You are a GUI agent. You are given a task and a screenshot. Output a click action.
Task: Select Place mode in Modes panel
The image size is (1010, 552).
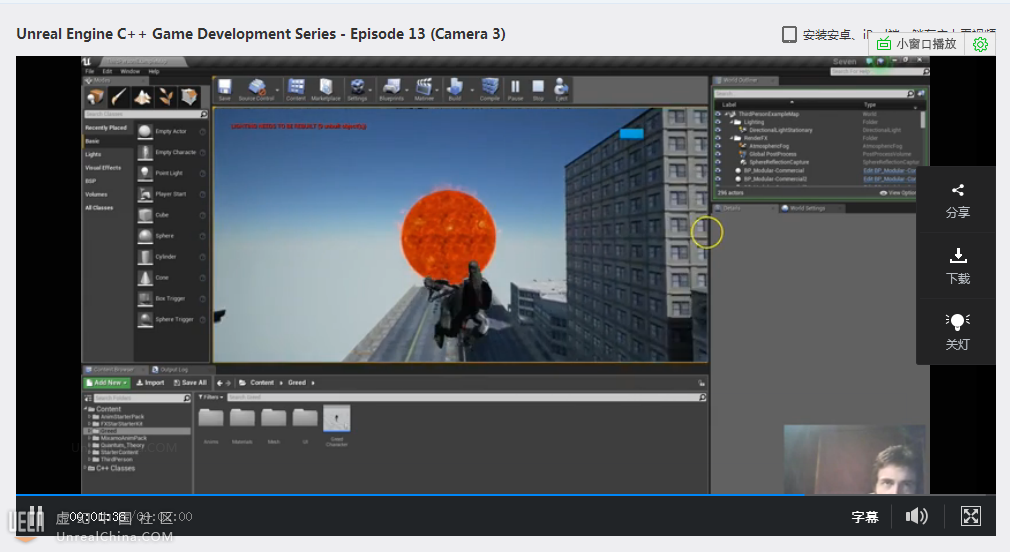click(x=96, y=97)
